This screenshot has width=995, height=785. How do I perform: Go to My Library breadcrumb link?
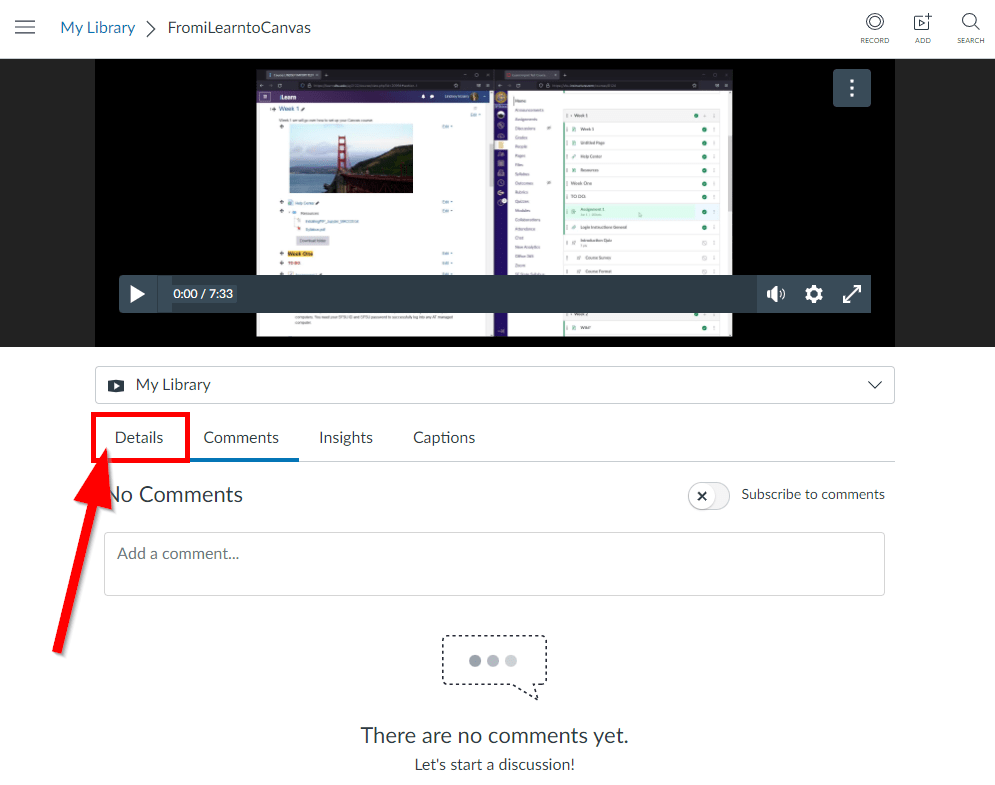click(x=98, y=27)
